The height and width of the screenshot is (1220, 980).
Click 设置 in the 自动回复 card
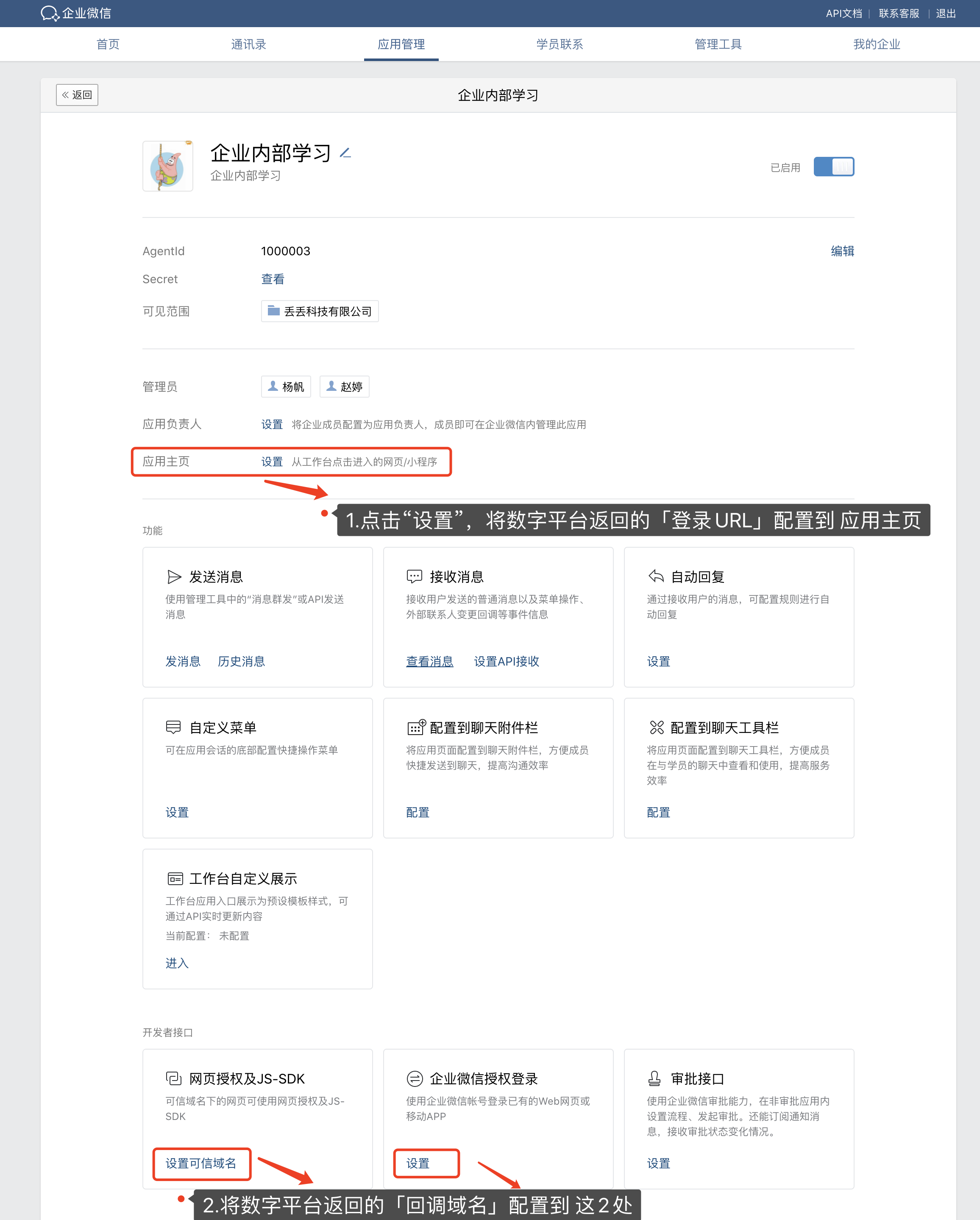pyautogui.click(x=659, y=661)
